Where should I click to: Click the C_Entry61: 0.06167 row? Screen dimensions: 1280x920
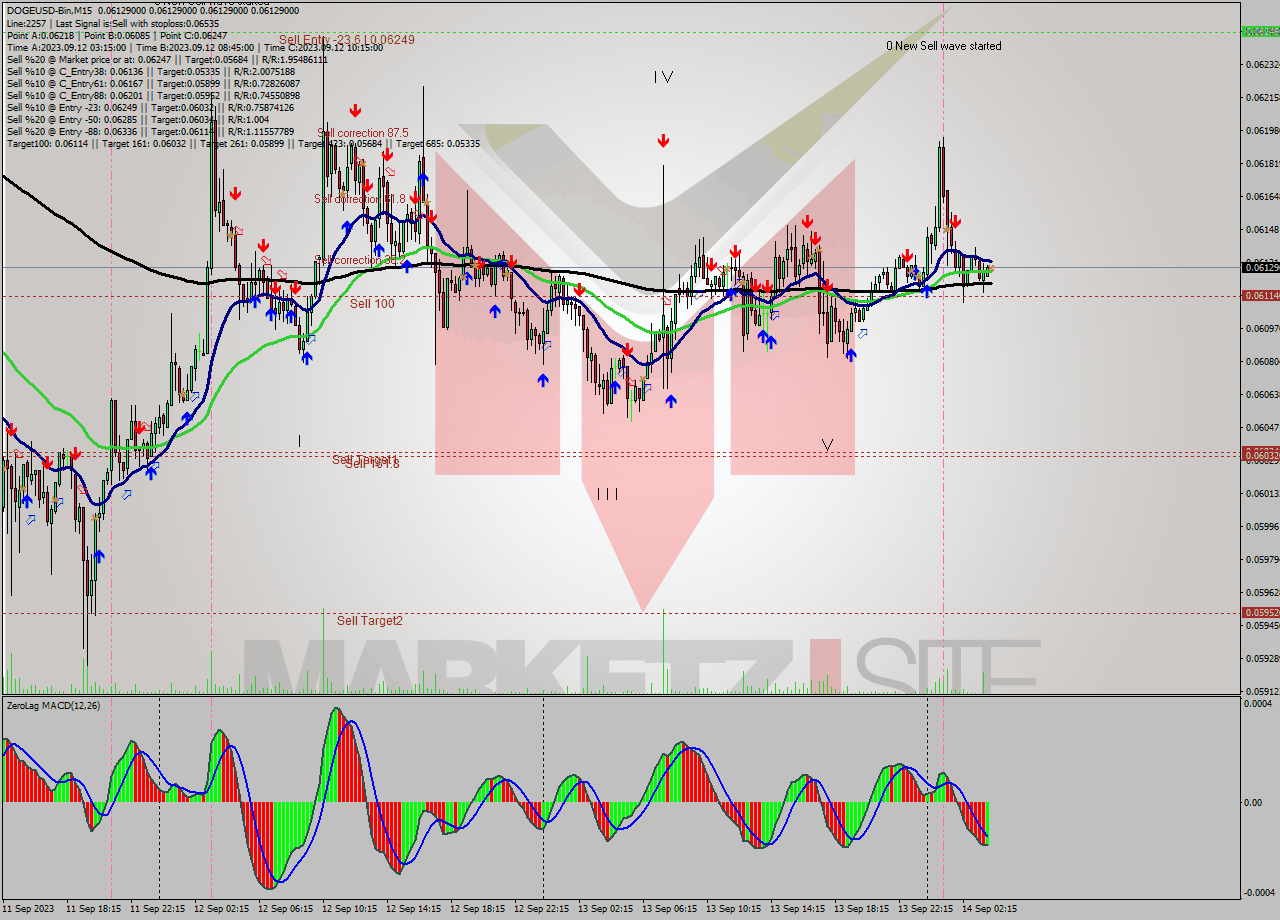pyautogui.click(x=153, y=83)
